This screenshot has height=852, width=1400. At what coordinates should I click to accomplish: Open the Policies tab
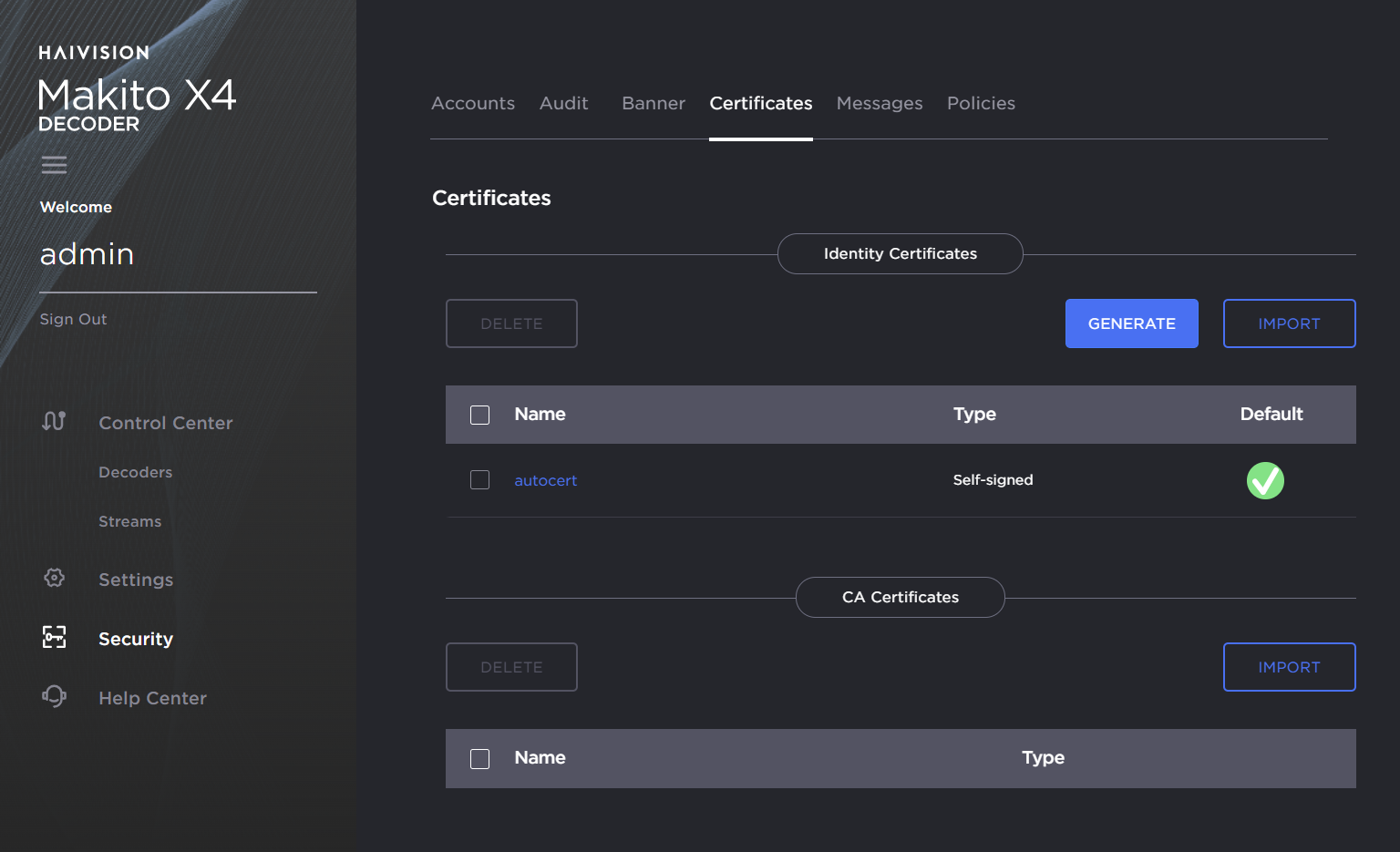(981, 103)
